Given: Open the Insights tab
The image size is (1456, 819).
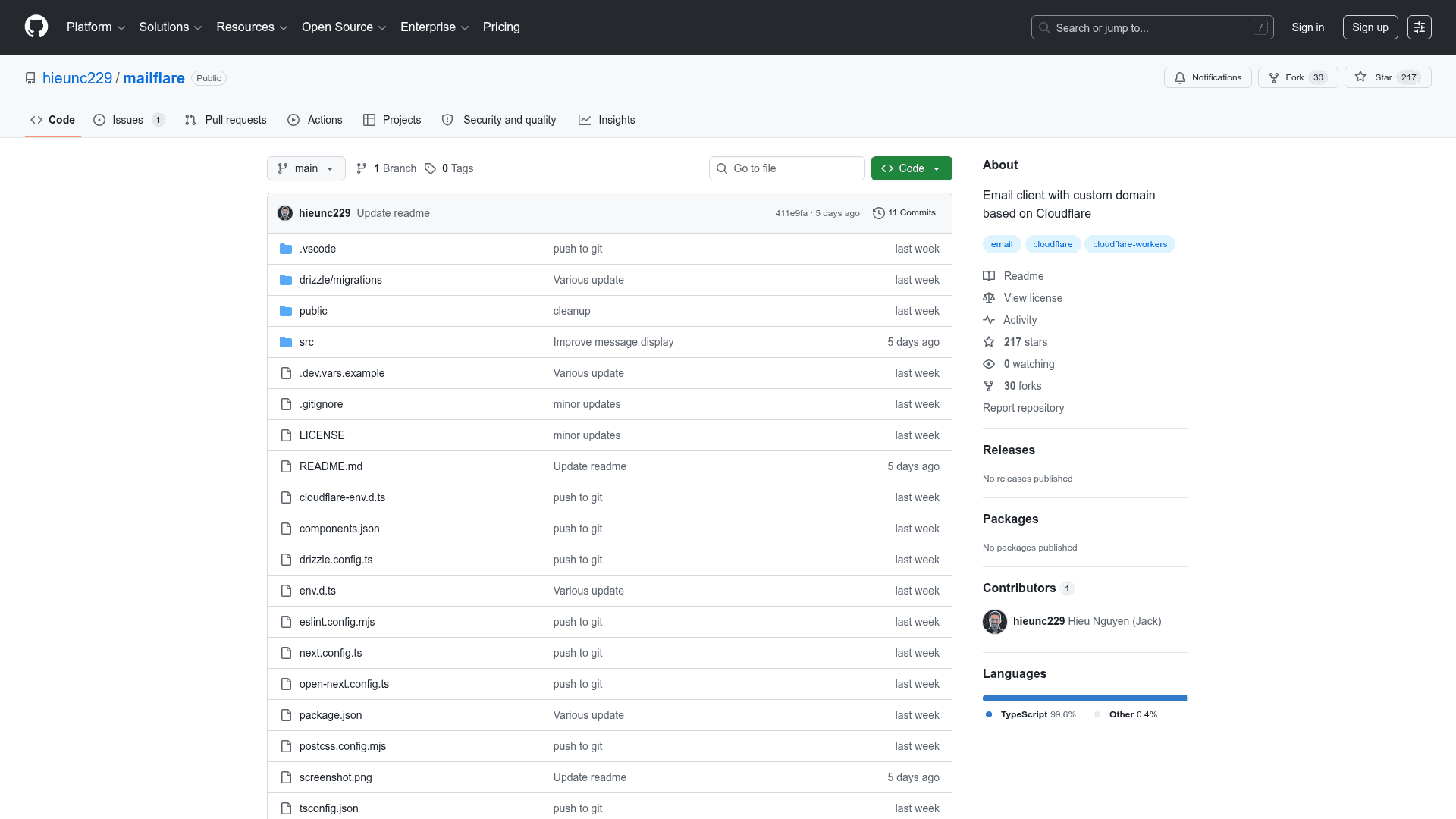Looking at the screenshot, I should coord(607,120).
